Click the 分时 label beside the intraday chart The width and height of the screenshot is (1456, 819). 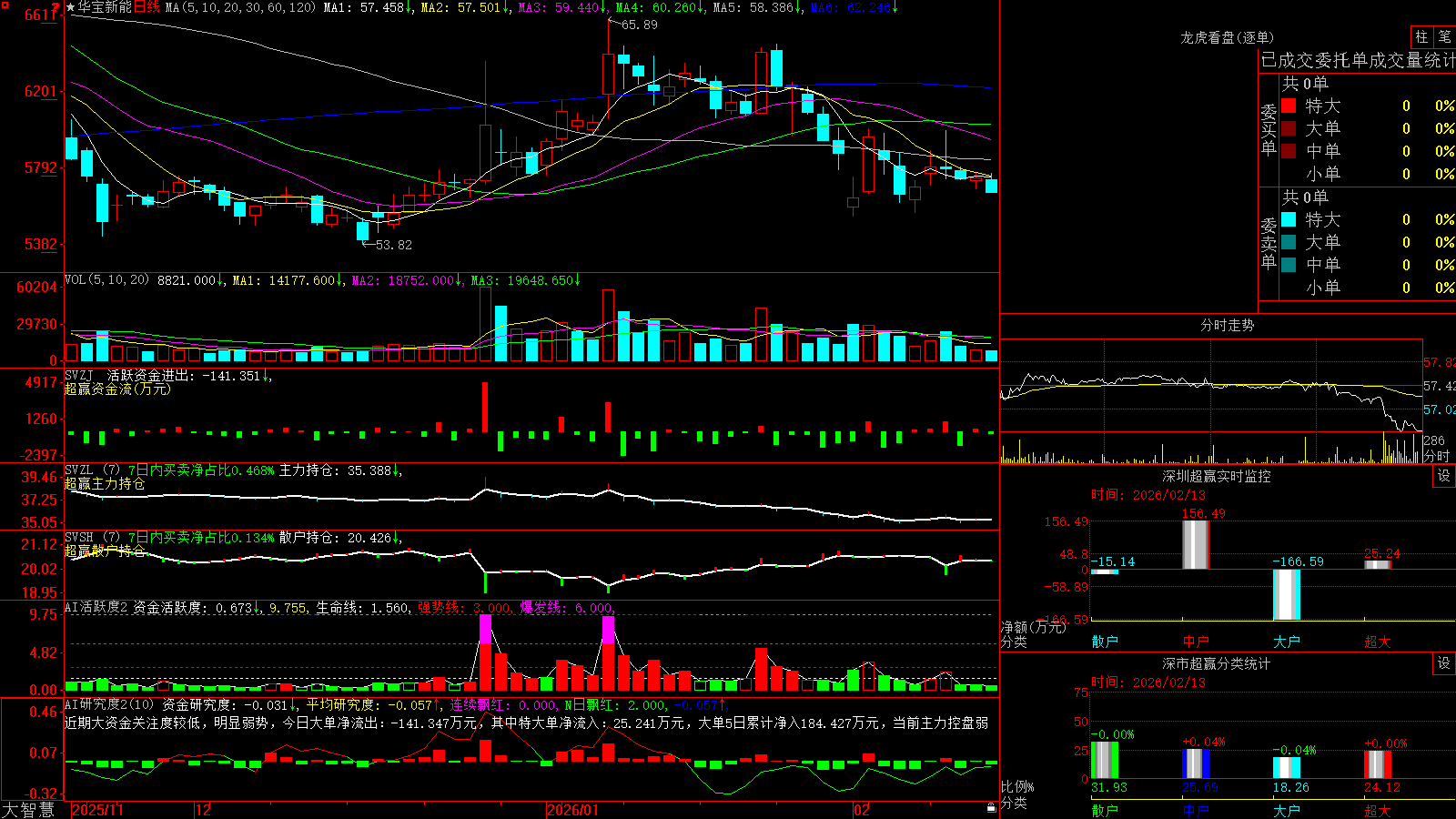1437,455
